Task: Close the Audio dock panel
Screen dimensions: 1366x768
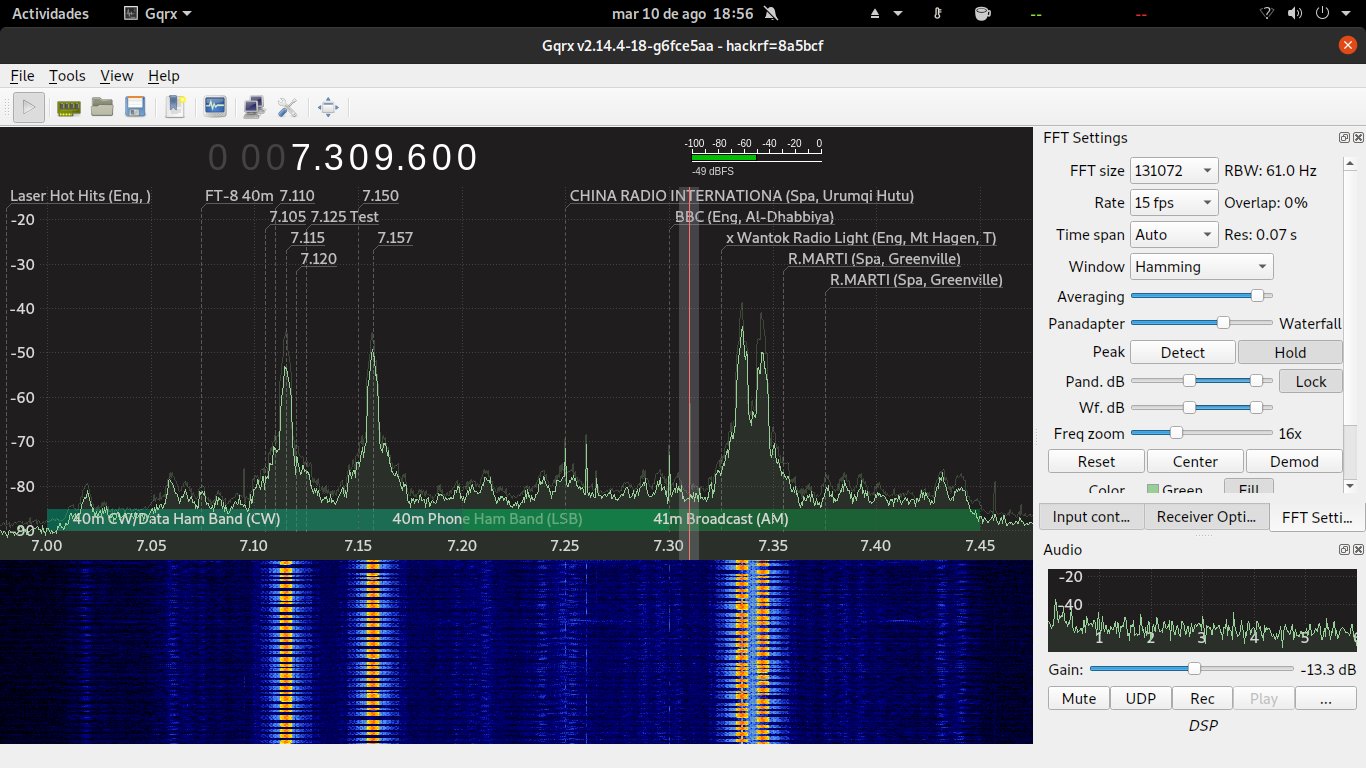Action: click(x=1357, y=550)
